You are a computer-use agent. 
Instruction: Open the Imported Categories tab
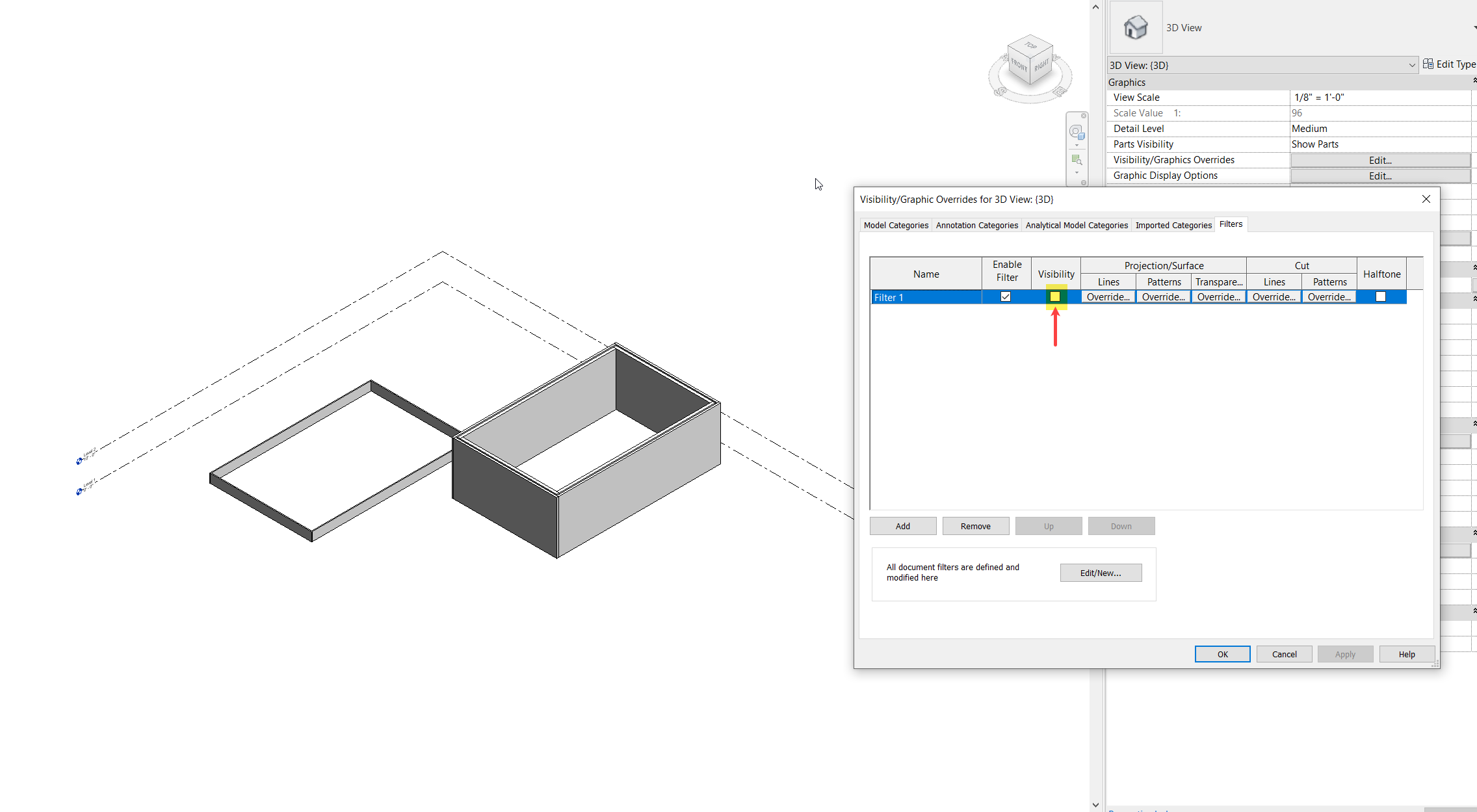[x=1173, y=225]
